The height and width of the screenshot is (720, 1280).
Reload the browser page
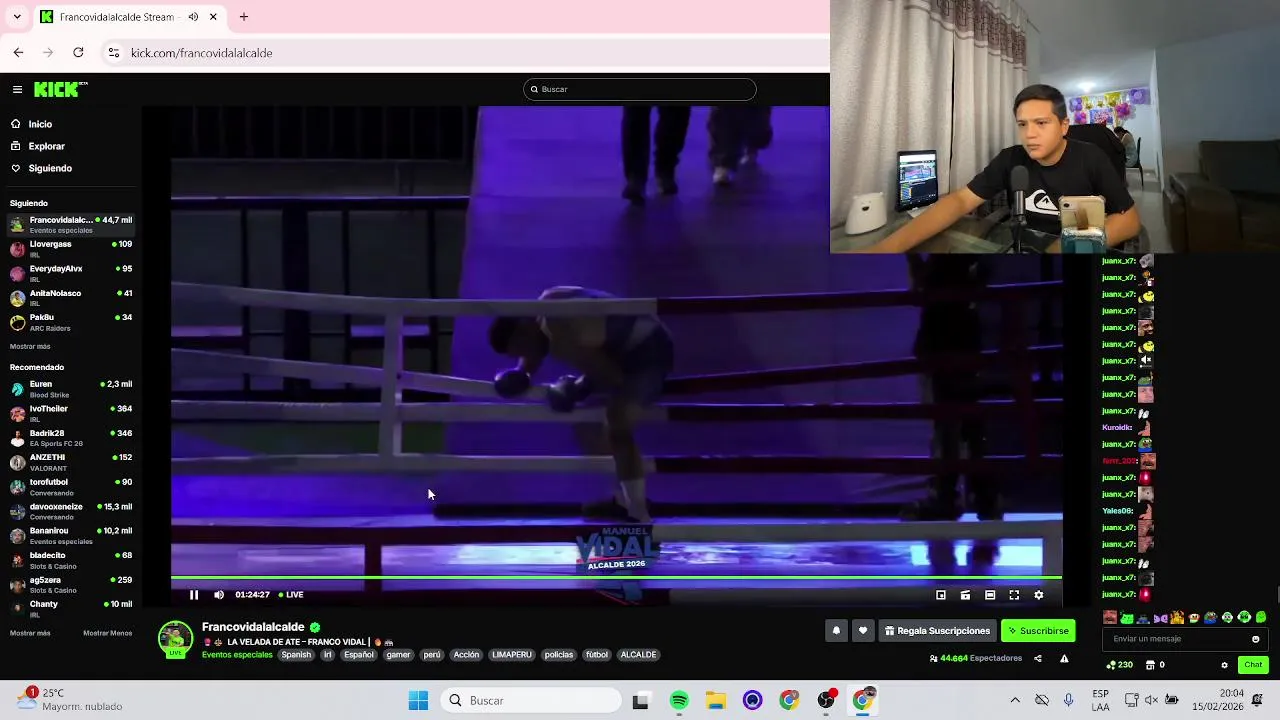(78, 52)
